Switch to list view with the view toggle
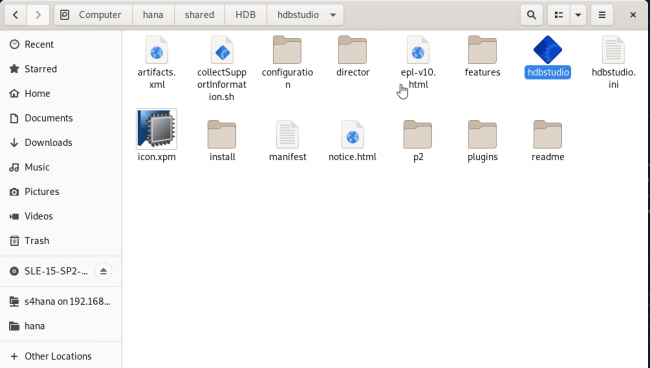The image size is (650, 368). click(559, 15)
